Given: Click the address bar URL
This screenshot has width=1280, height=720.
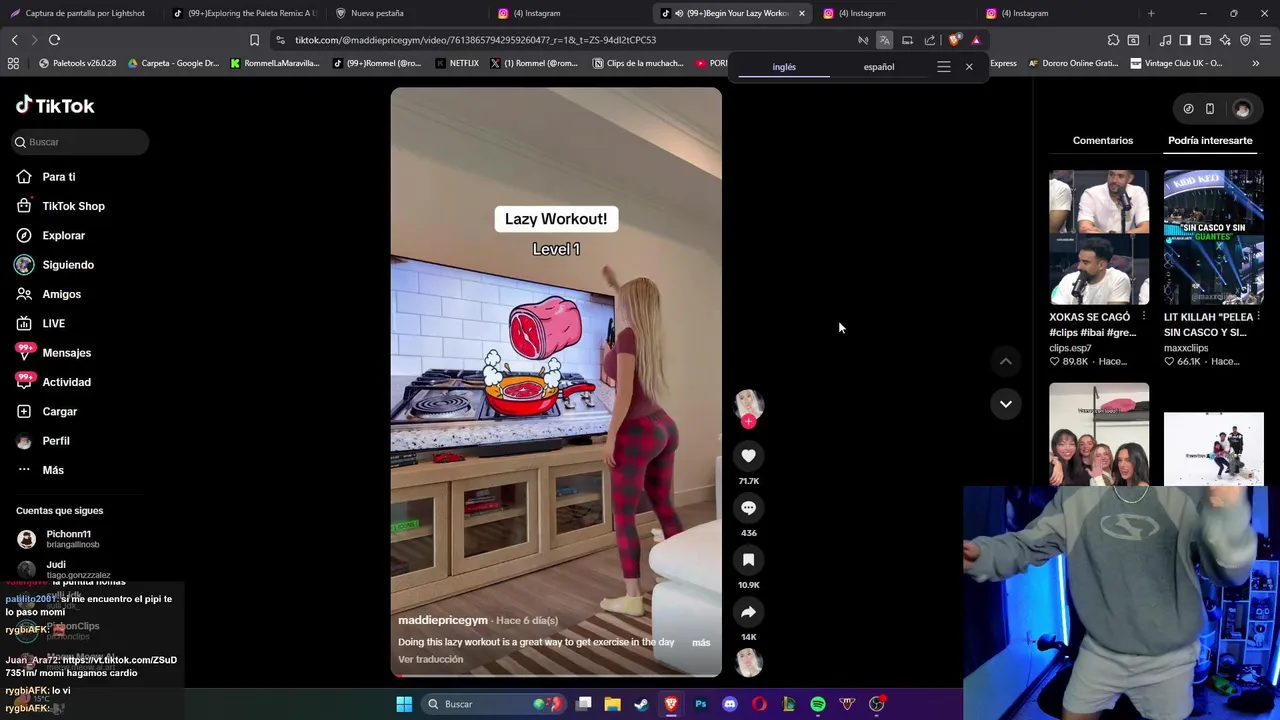Looking at the screenshot, I should [x=475, y=40].
